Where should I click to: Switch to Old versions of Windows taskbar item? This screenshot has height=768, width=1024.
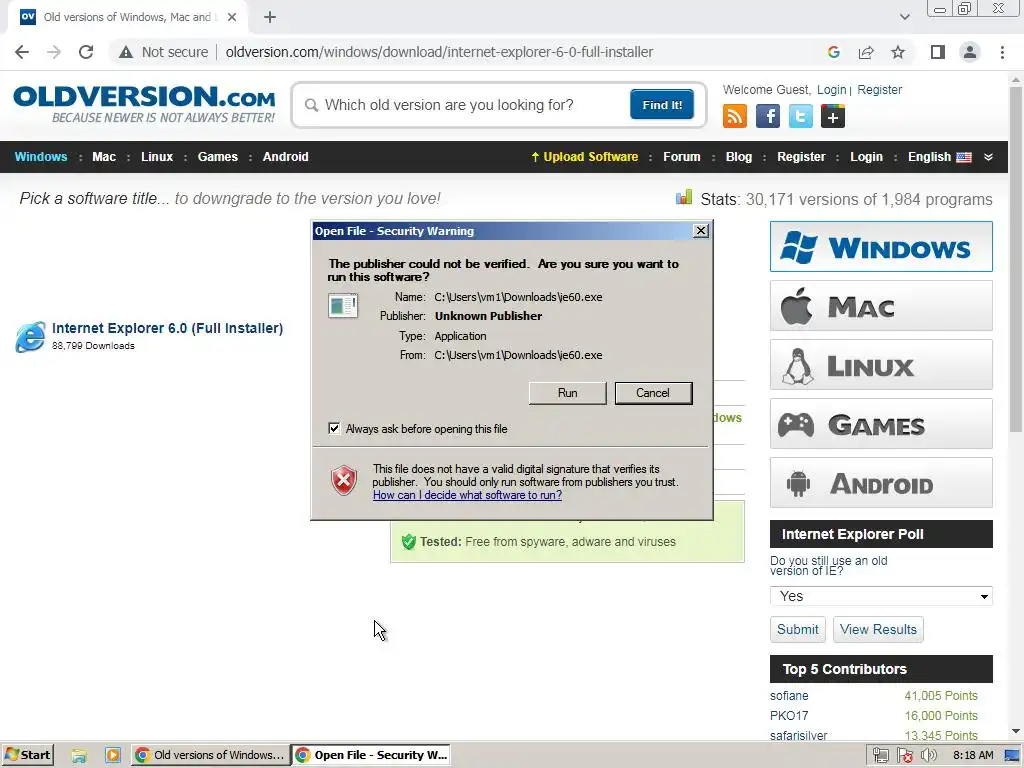[x=210, y=755]
